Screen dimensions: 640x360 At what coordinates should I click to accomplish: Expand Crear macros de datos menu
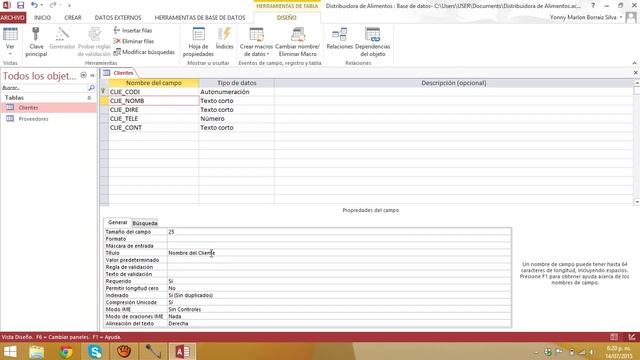(x=256, y=42)
